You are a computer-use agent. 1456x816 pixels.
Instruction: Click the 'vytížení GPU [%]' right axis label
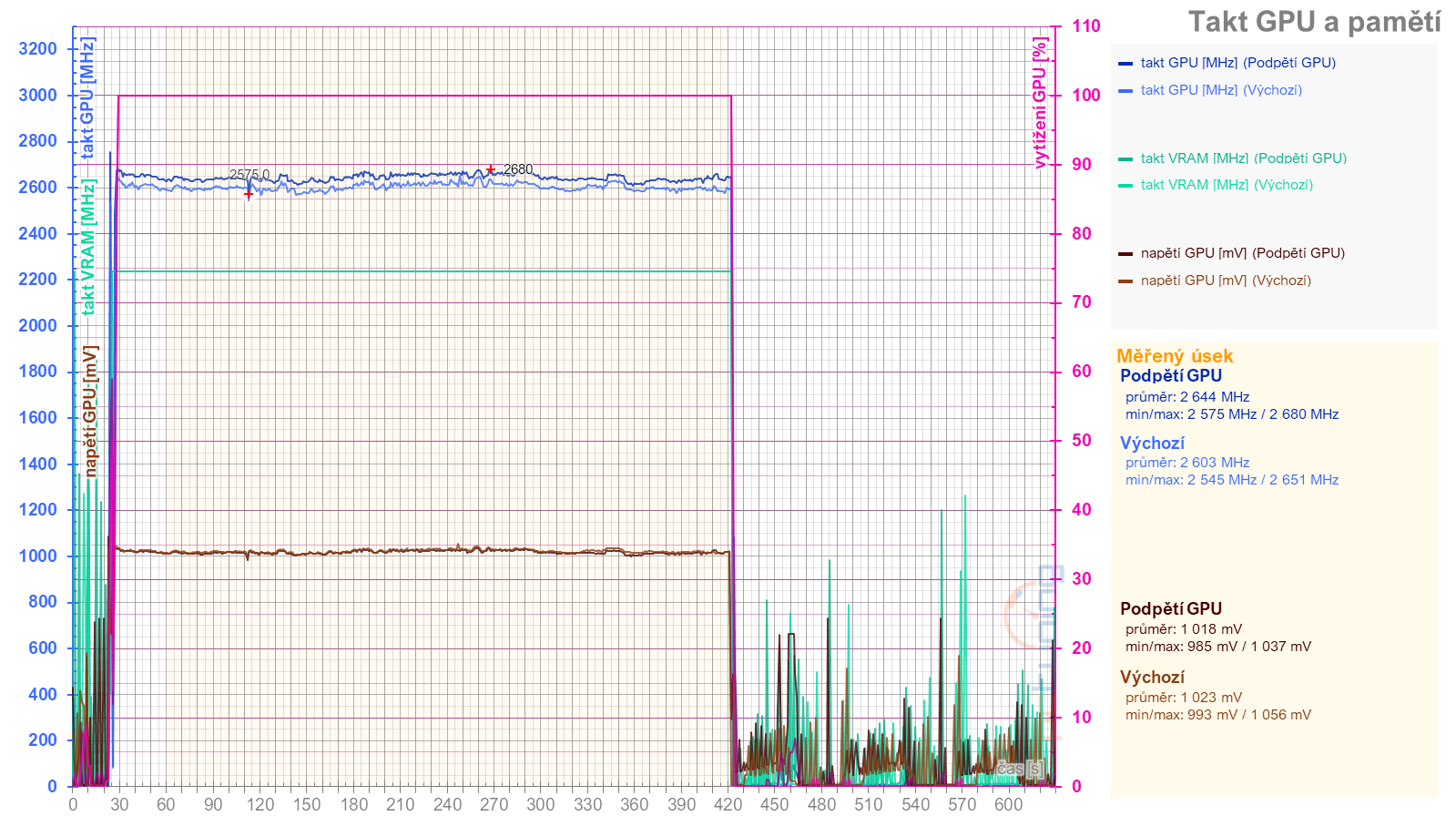tap(1040, 103)
